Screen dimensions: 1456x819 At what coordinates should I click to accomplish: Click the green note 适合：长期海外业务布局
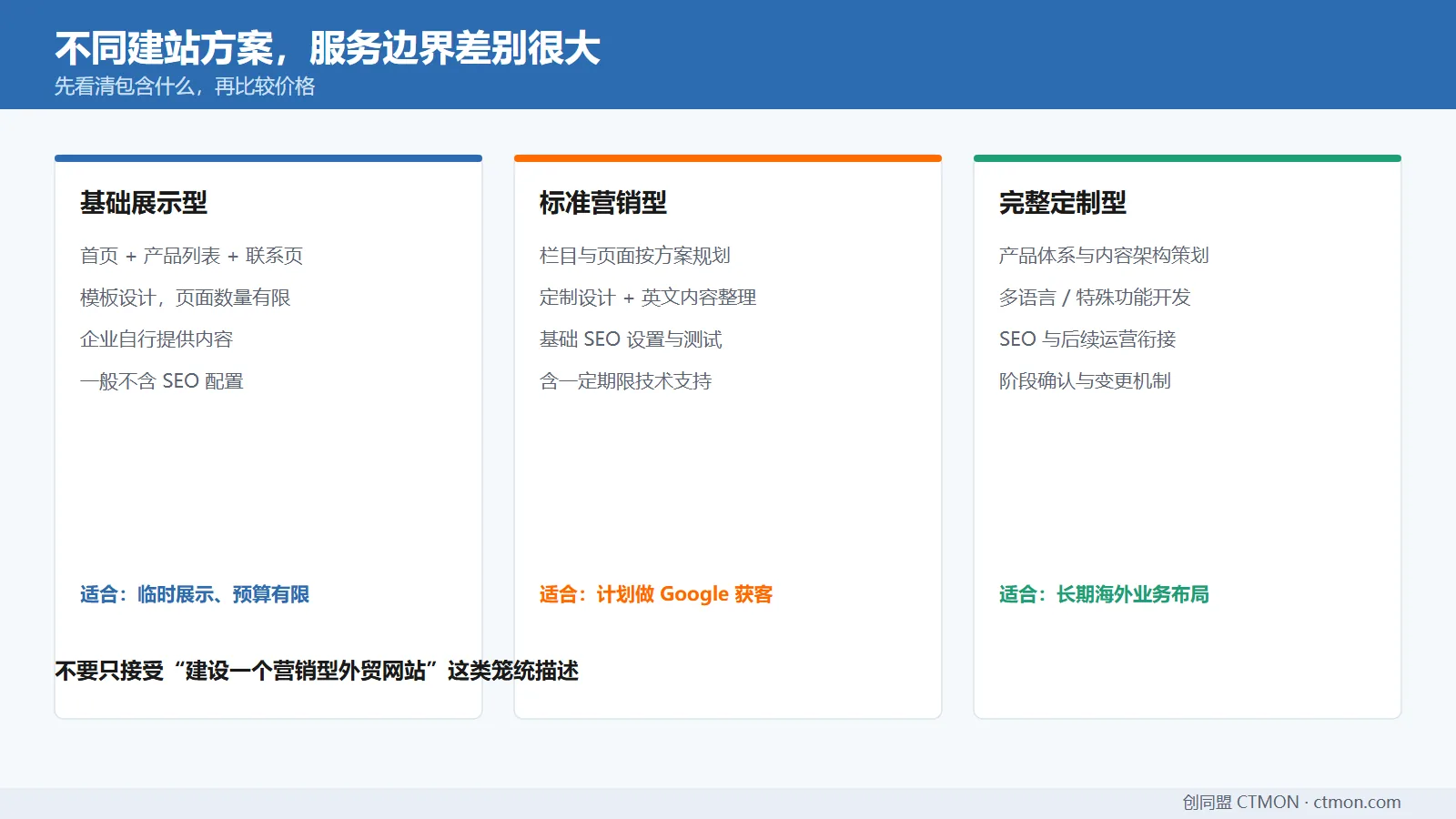pos(1104,594)
